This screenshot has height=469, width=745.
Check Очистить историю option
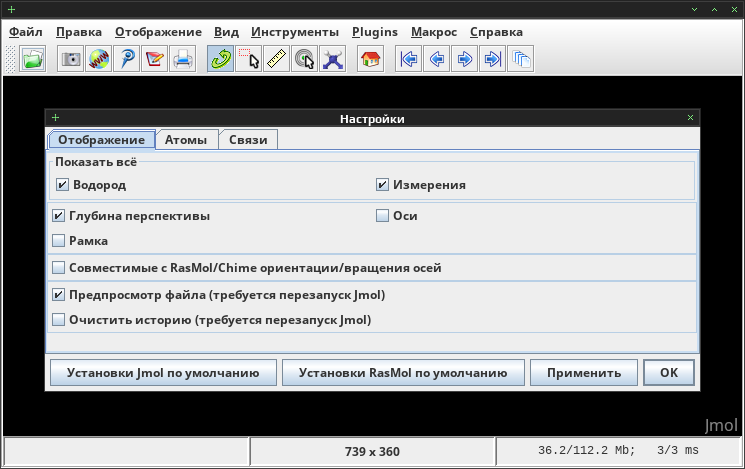58,319
